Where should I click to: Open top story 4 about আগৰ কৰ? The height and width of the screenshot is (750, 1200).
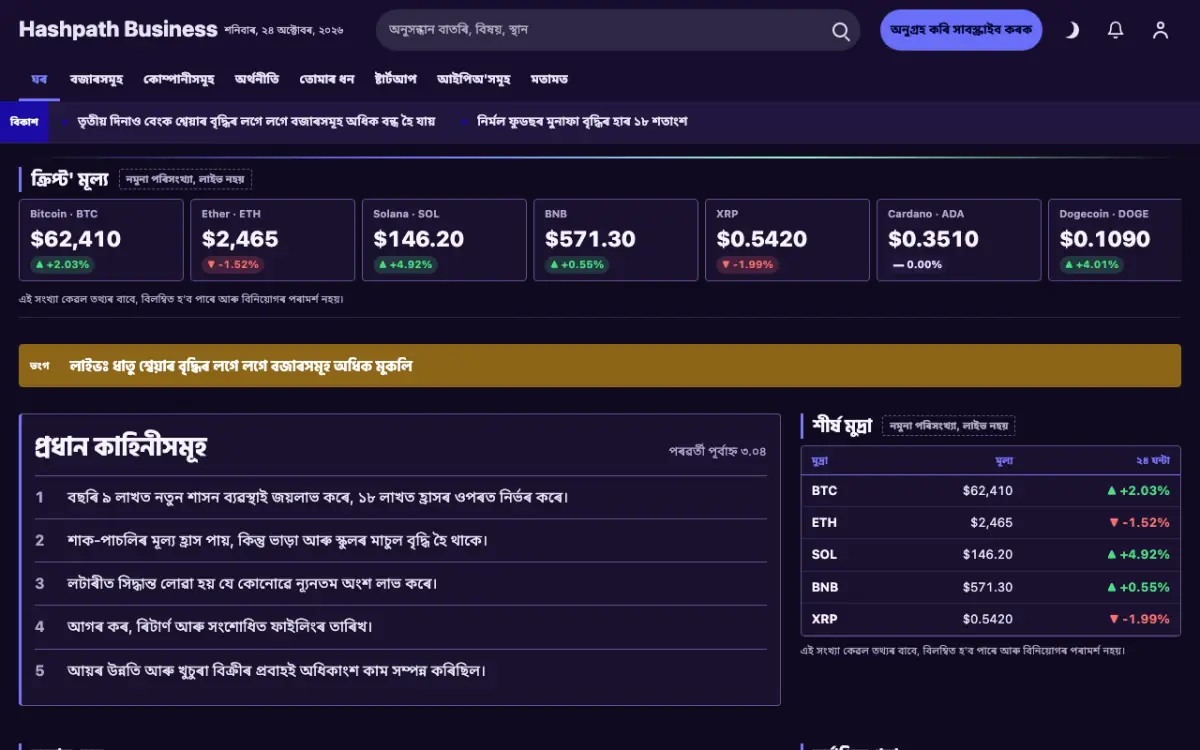click(x=401, y=626)
